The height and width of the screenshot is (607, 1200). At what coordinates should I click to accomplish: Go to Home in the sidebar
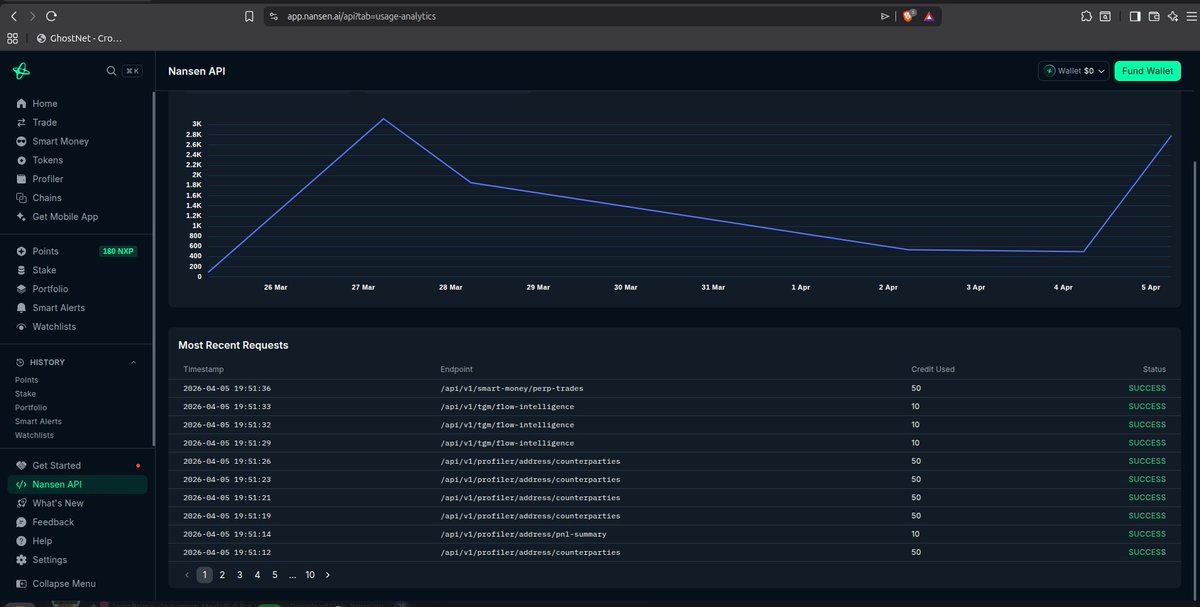pyautogui.click(x=45, y=104)
